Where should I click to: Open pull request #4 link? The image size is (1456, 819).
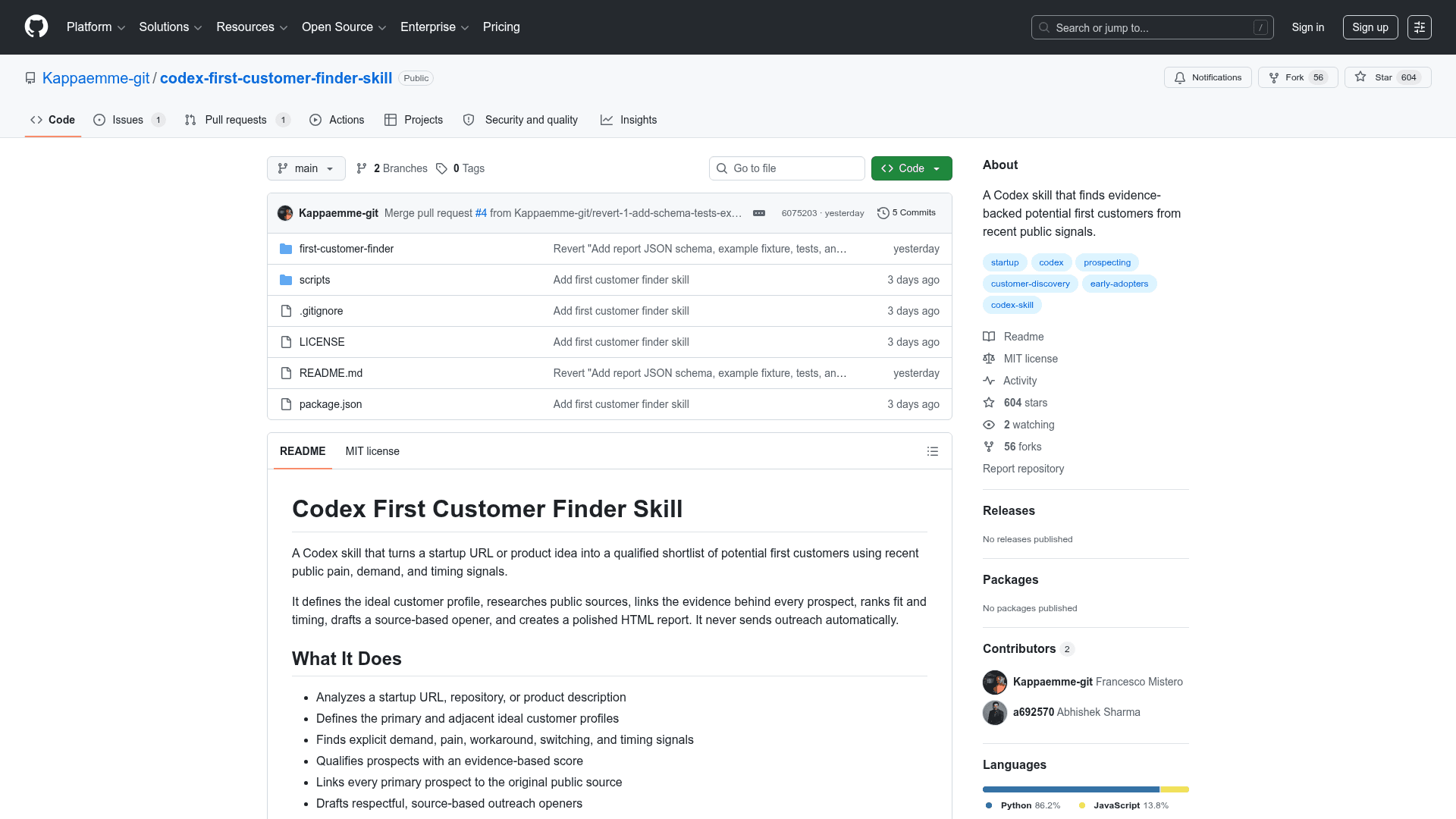click(x=481, y=213)
